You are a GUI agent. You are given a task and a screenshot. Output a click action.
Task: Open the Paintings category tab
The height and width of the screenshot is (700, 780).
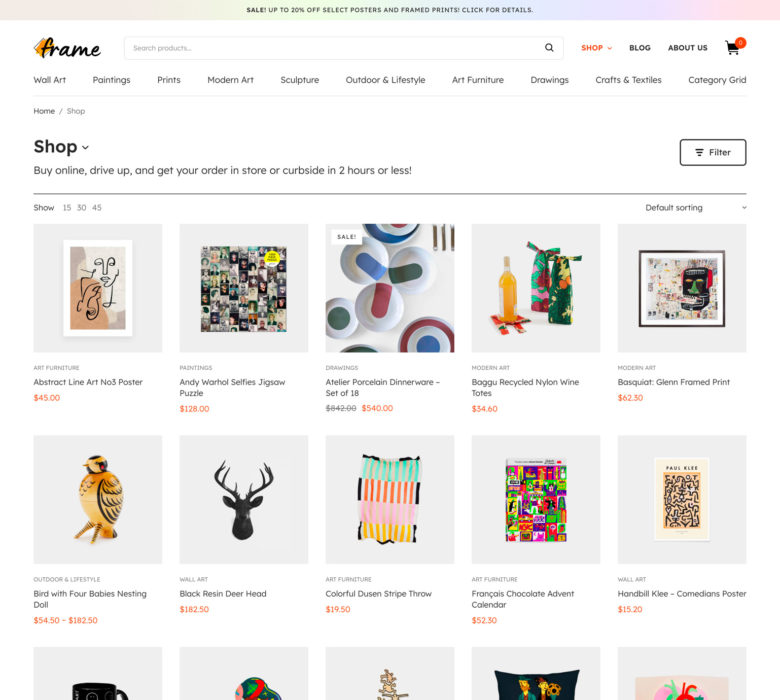pos(111,80)
